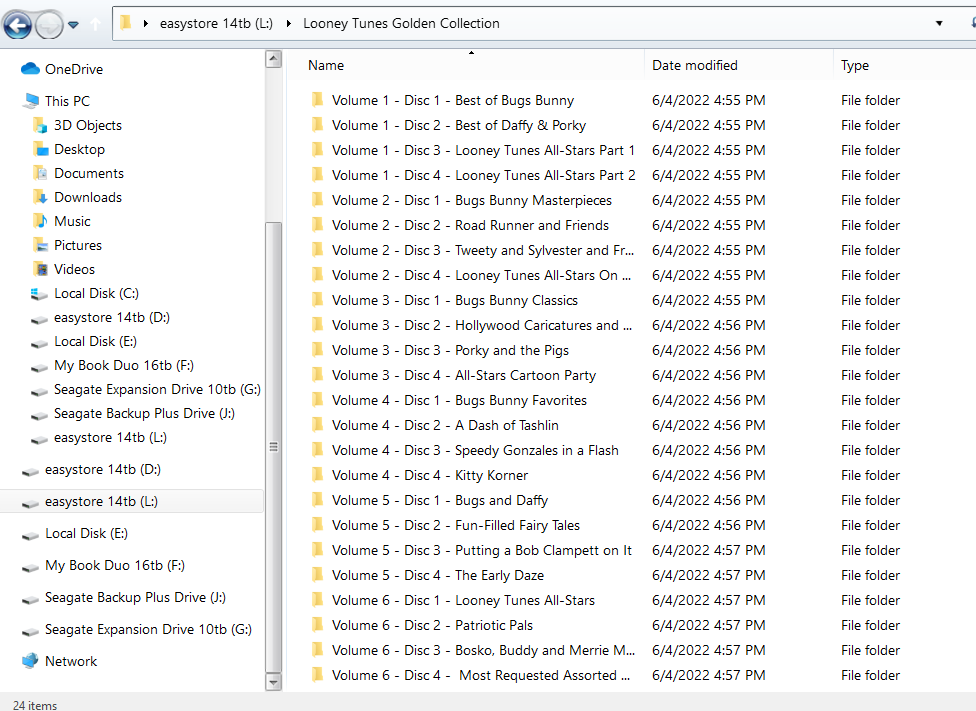Image resolution: width=976 pixels, height=711 pixels.
Task: Click folder icon of The Early Daze
Action: 317,574
